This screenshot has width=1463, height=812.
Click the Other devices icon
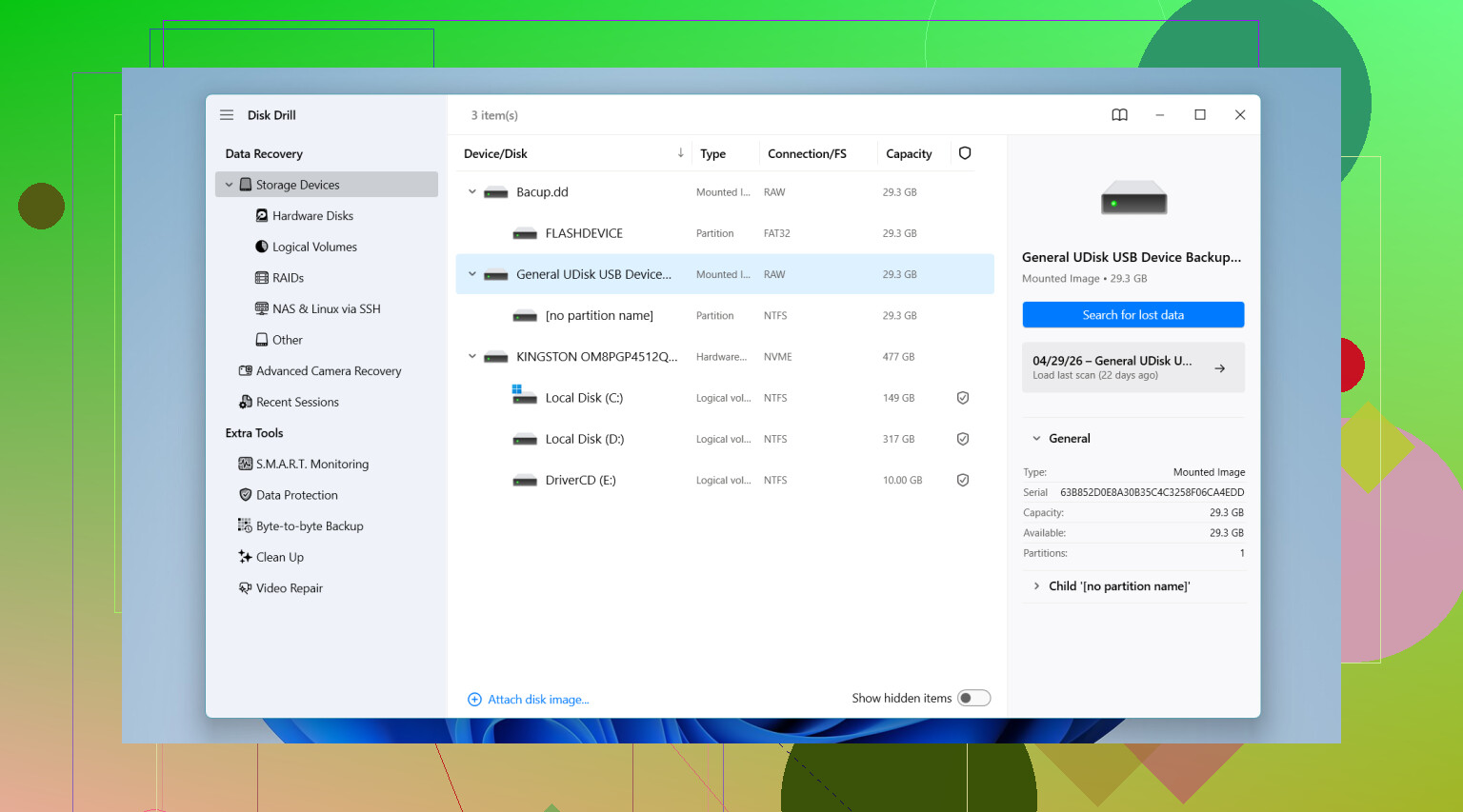tap(262, 340)
